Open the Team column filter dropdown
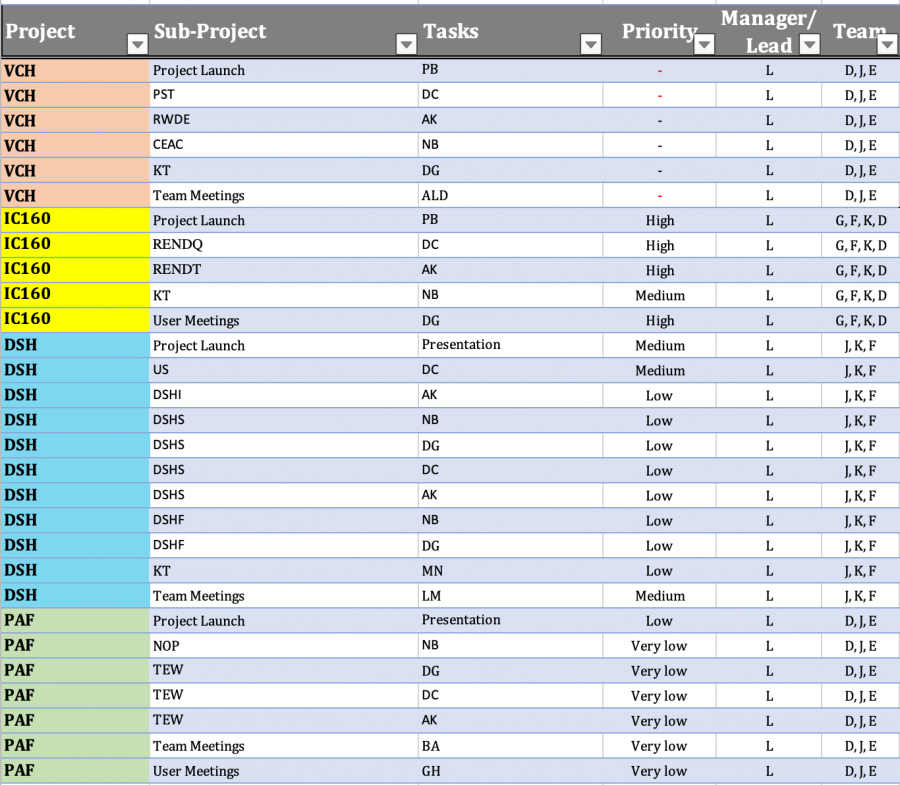This screenshot has width=900, height=785. pyautogui.click(x=887, y=44)
